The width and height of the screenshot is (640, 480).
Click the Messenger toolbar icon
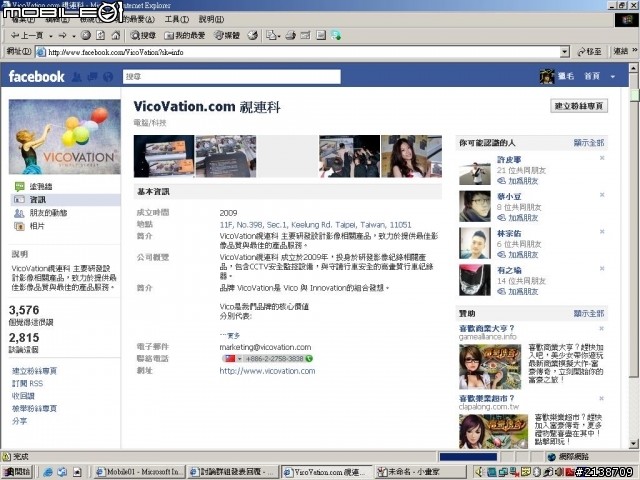click(x=336, y=36)
